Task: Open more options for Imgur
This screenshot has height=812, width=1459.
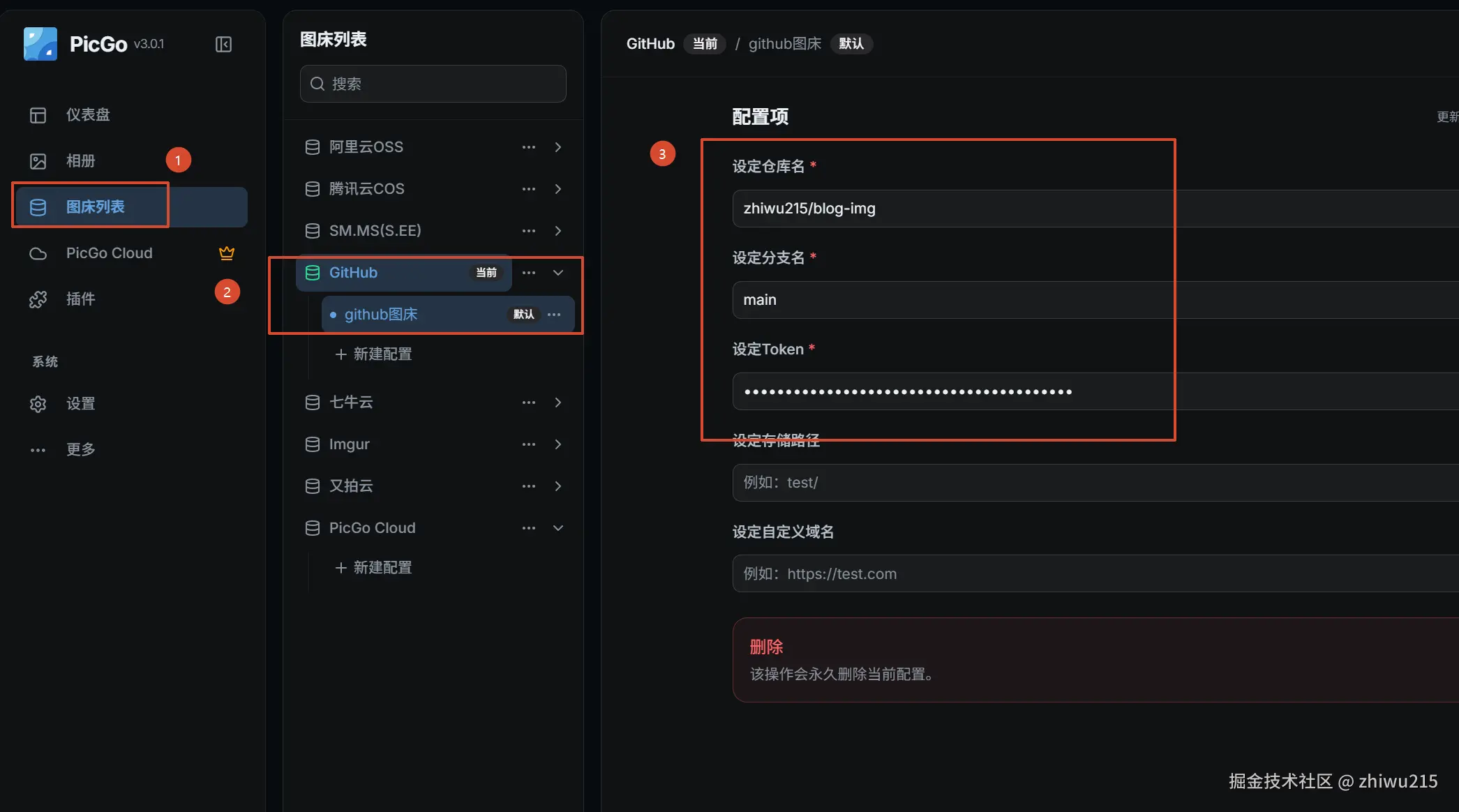Action: click(x=529, y=444)
